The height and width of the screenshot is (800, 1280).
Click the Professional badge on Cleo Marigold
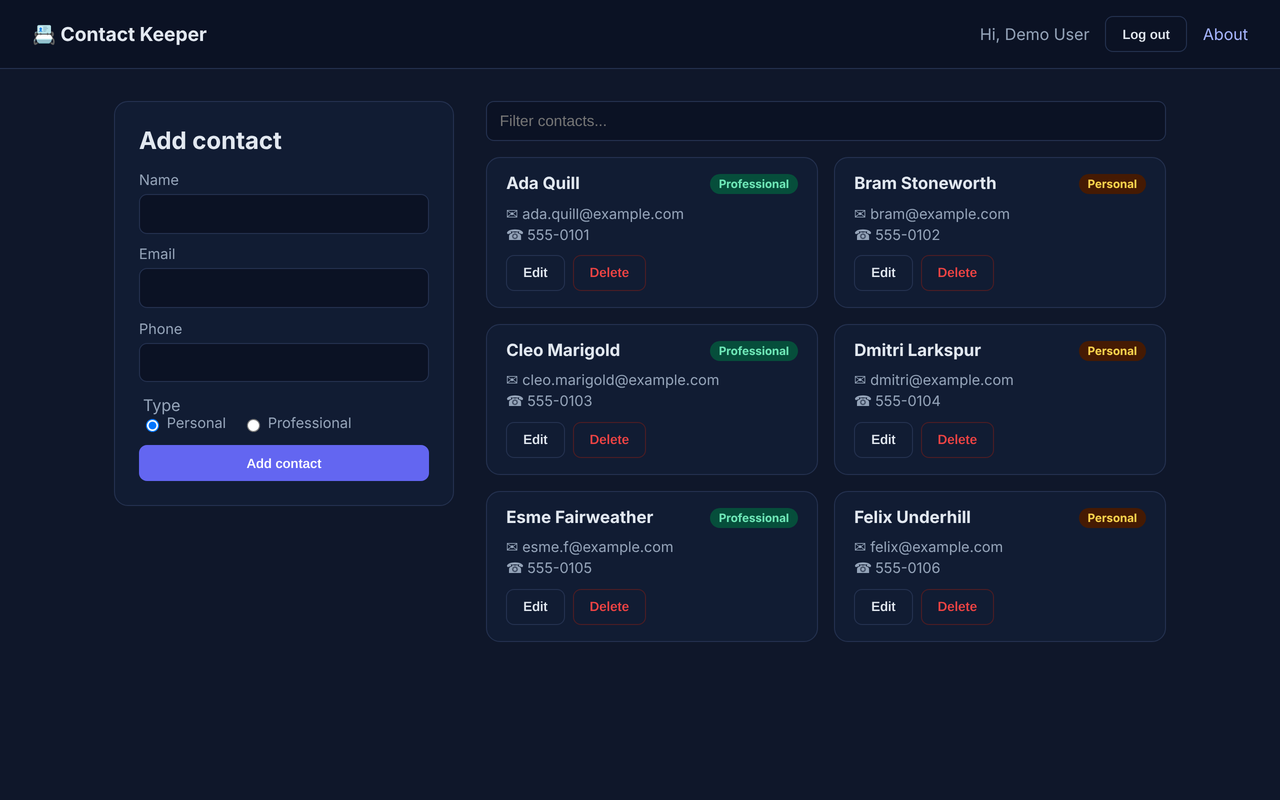pos(754,351)
